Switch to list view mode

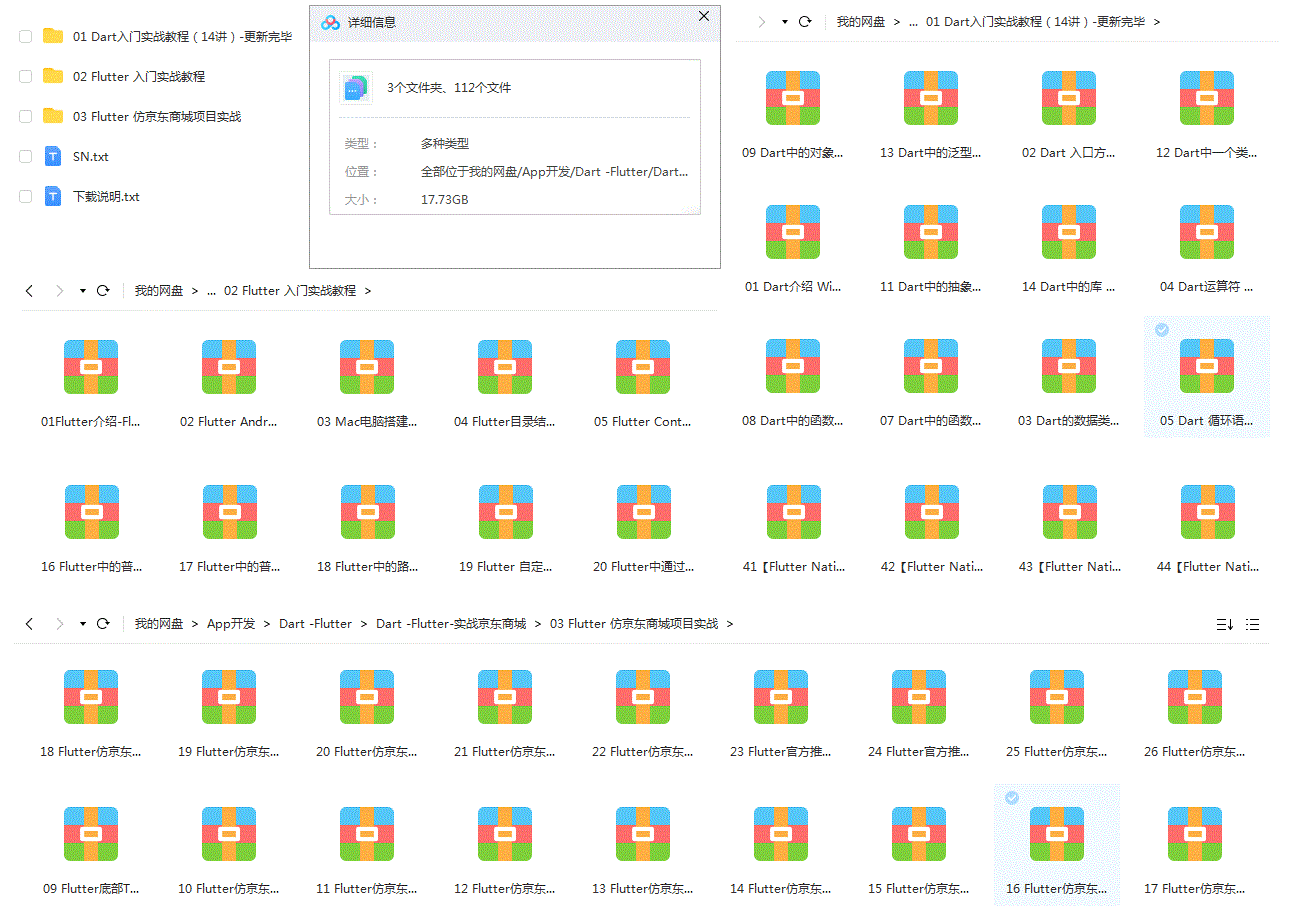click(1252, 624)
